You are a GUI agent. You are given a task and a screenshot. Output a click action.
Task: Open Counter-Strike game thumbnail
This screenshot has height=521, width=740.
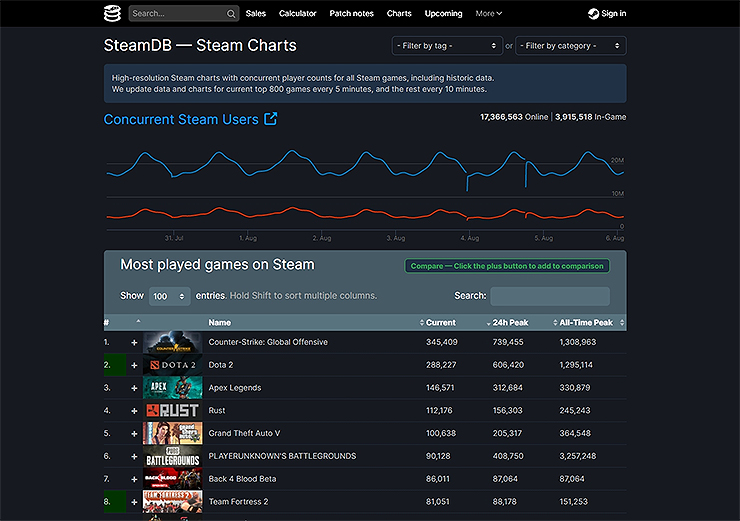pos(173,342)
